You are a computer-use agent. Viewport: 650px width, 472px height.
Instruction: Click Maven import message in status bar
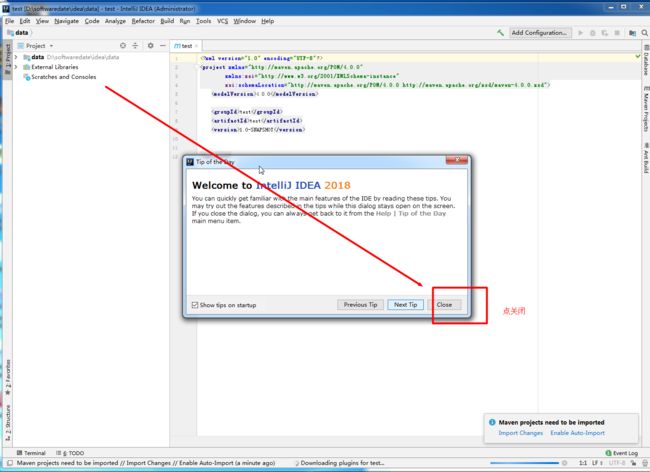pyautogui.click(x=146, y=463)
